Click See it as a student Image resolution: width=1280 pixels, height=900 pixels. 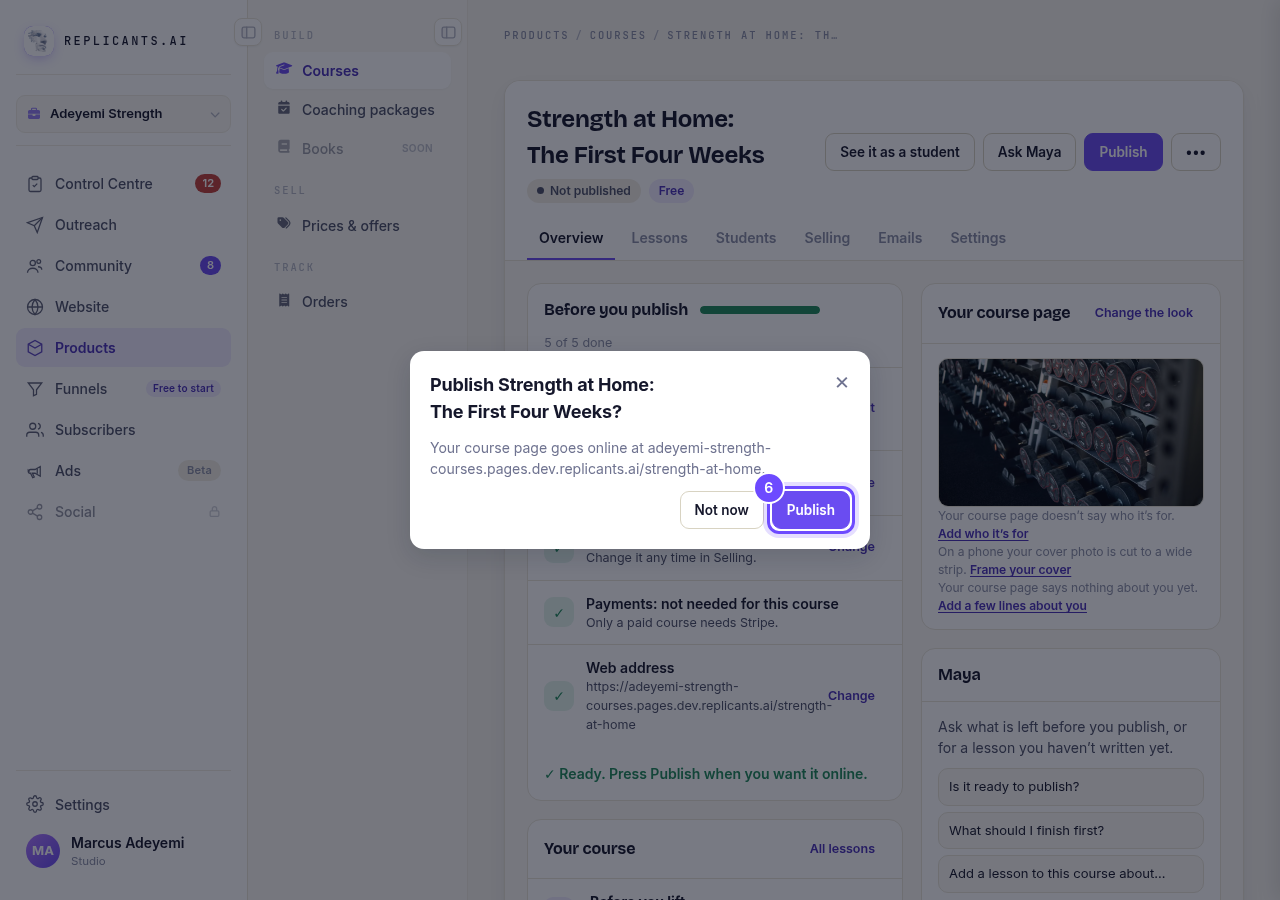pyautogui.click(x=900, y=152)
